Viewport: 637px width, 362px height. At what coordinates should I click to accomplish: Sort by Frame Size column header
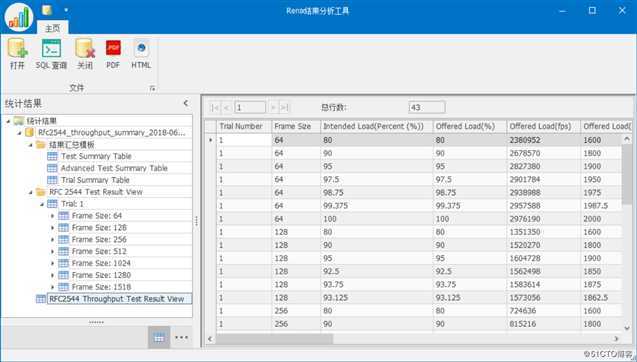click(x=296, y=126)
